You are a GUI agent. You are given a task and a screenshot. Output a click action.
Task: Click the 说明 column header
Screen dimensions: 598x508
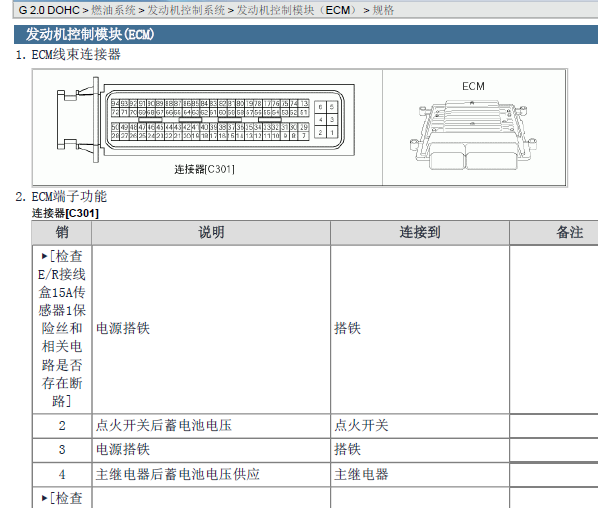pos(211,232)
